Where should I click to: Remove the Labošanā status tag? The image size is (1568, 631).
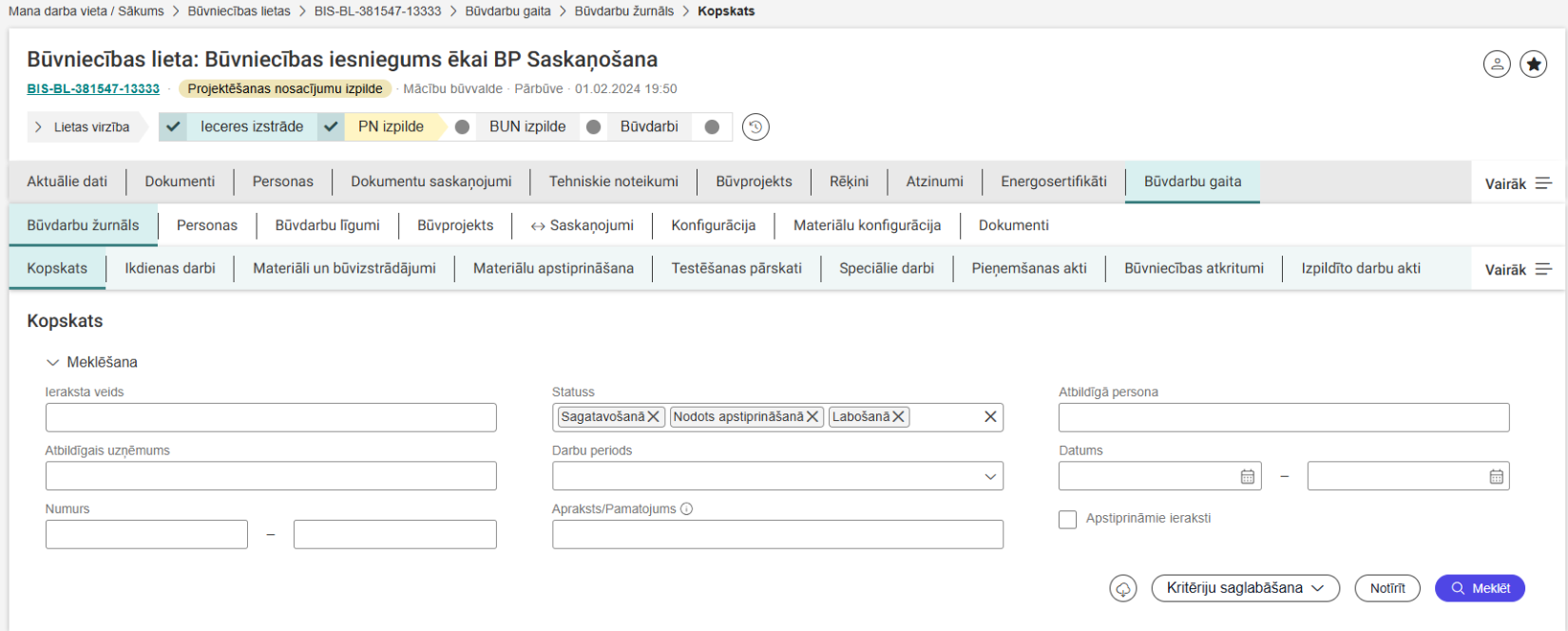[x=898, y=417]
